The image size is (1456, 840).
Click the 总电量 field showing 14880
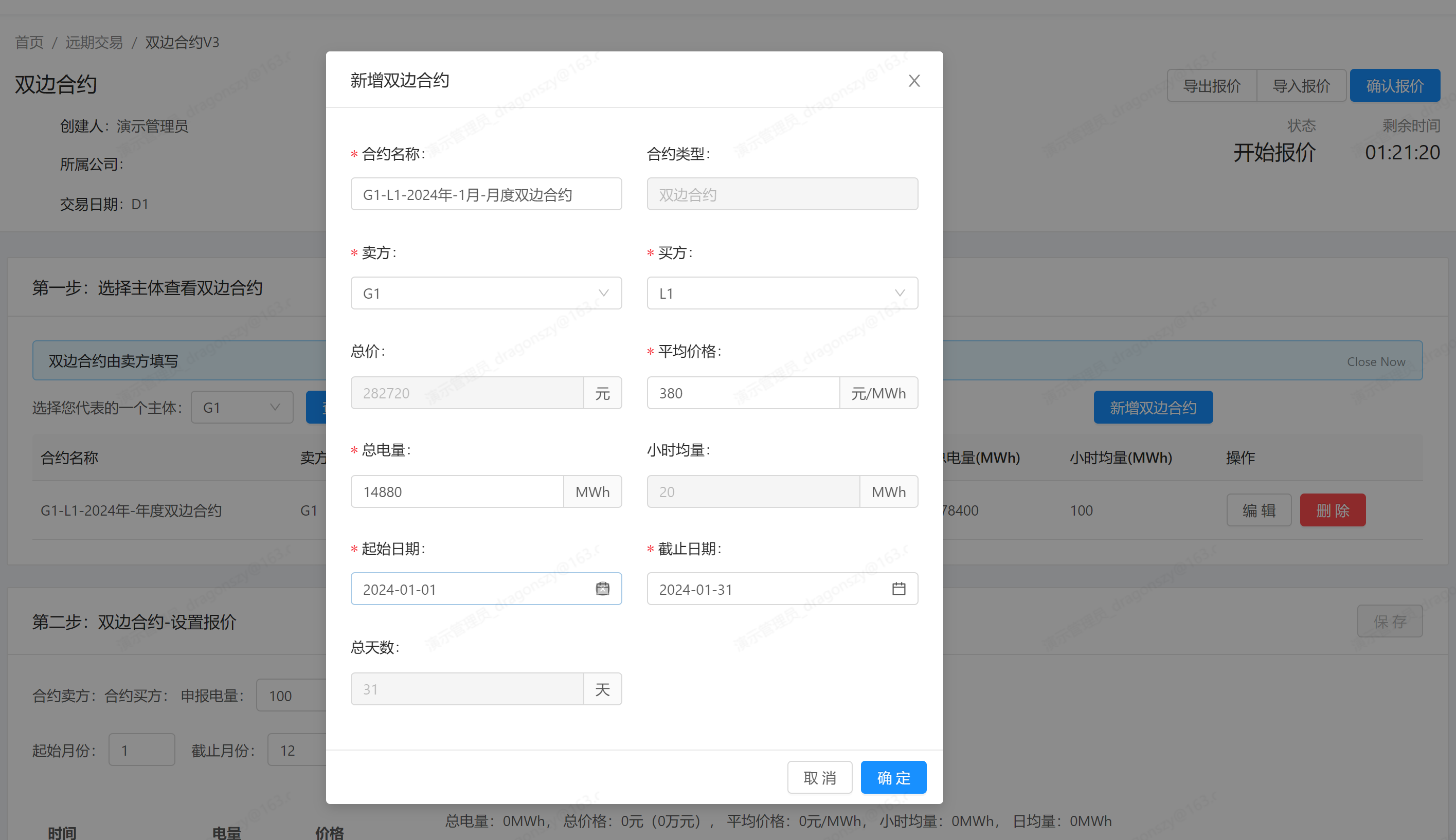[x=457, y=491]
